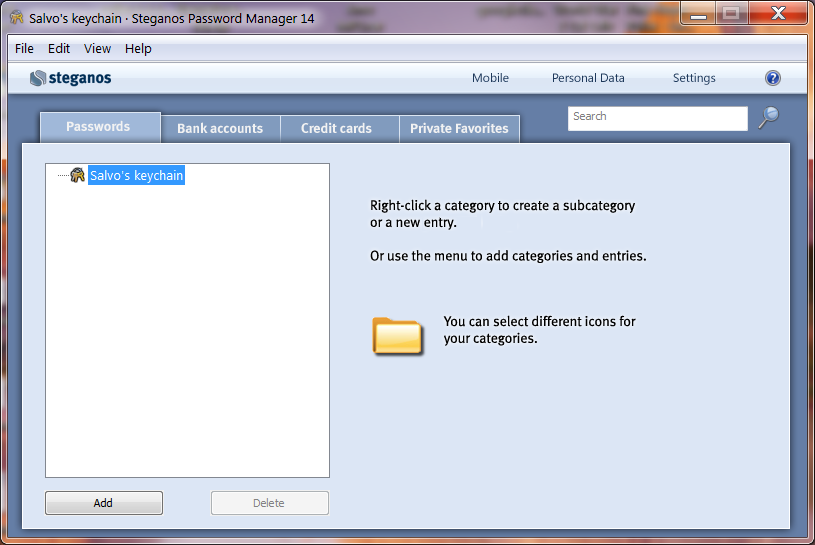Image resolution: width=815 pixels, height=545 pixels.
Task: Click 'You can select different icons' text
Action: (539, 330)
